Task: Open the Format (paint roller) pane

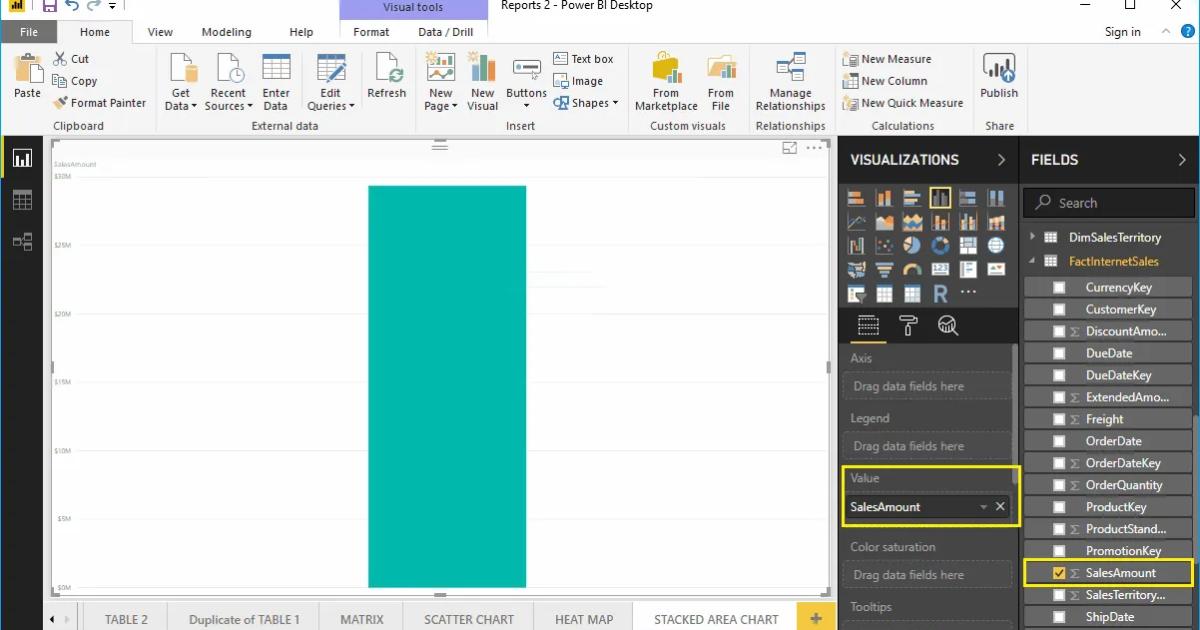Action: click(x=907, y=325)
